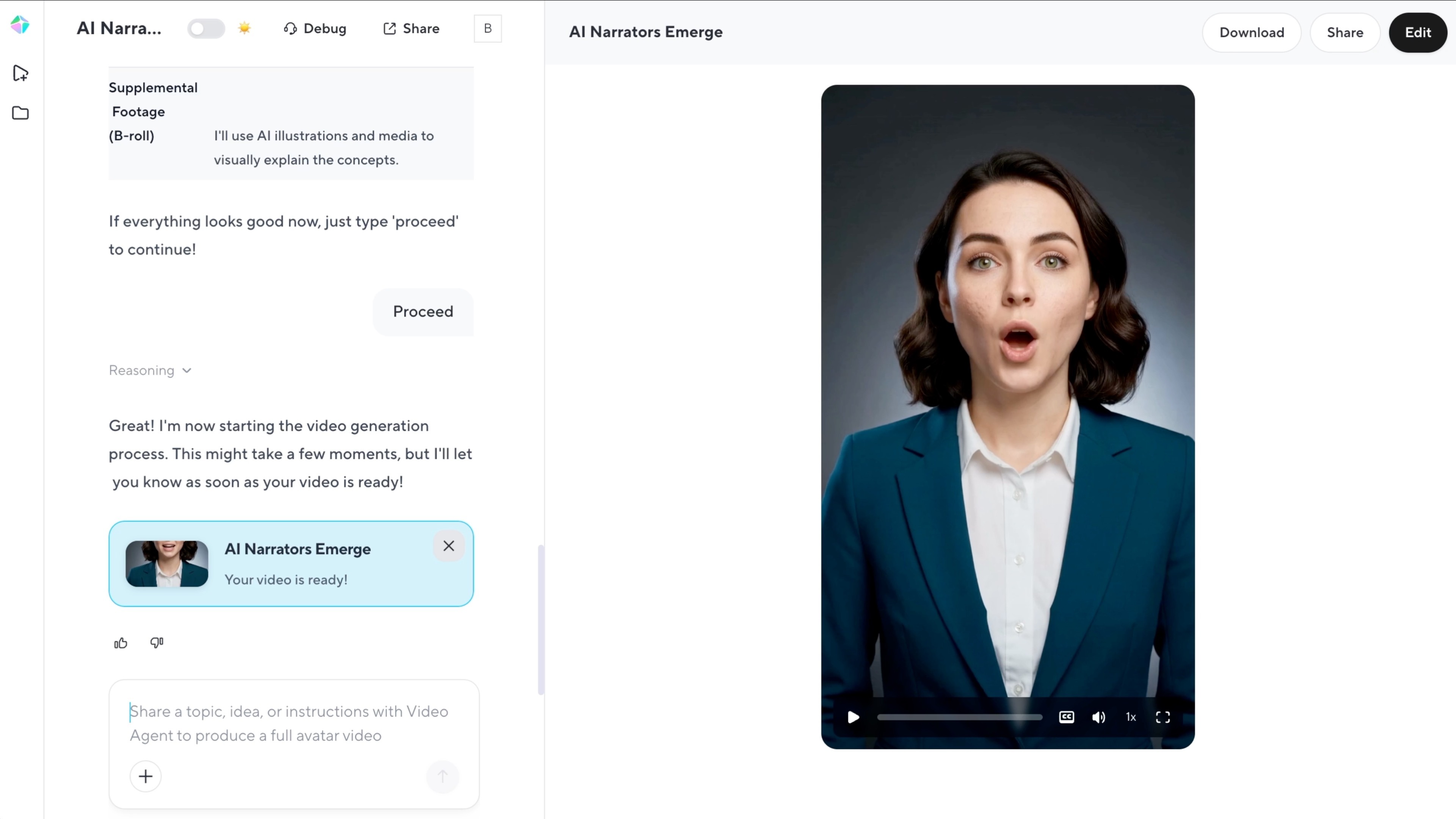Toggle the theme switch in header
This screenshot has width=1456, height=819.
click(x=206, y=28)
